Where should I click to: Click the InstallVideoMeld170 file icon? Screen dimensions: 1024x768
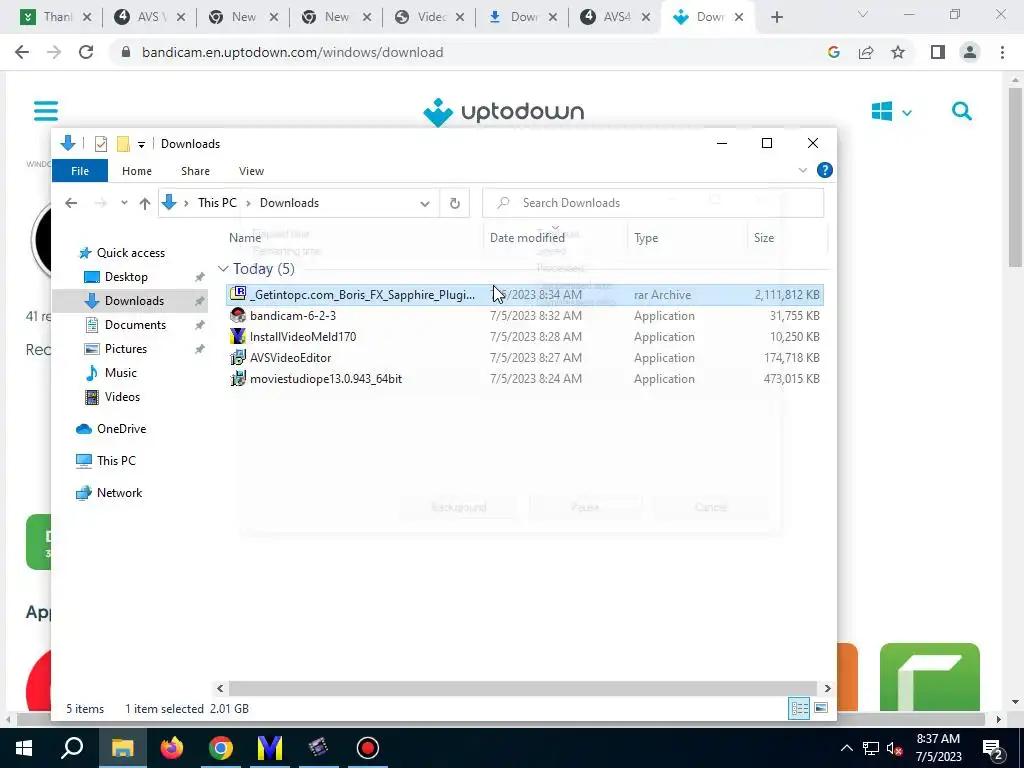(238, 336)
